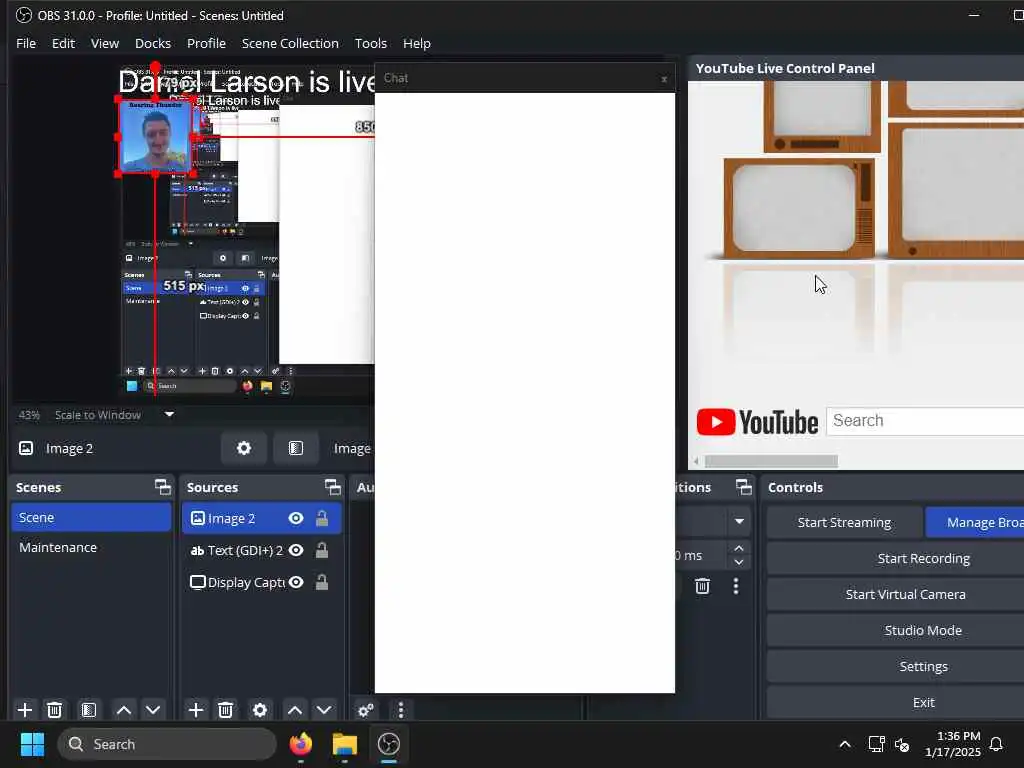Close the Chat dock panel
This screenshot has height=768, width=1024.
(x=664, y=79)
